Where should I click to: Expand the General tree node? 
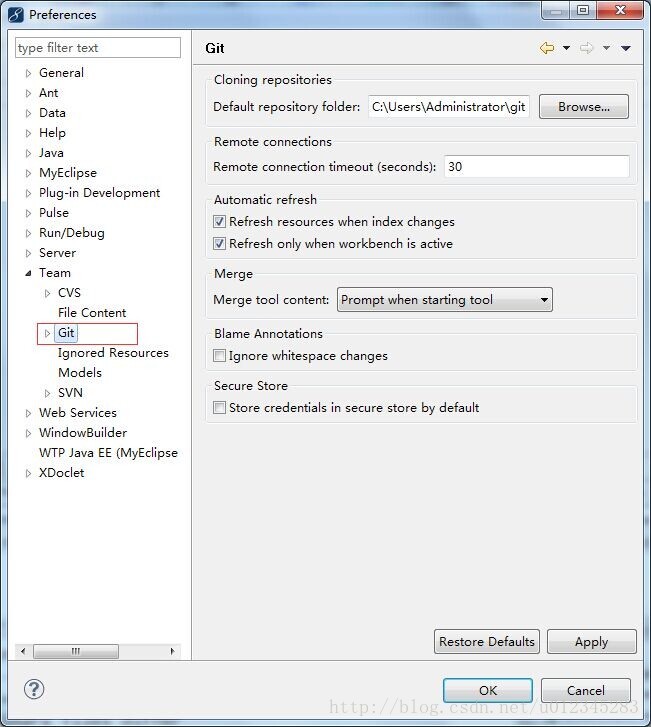point(28,73)
